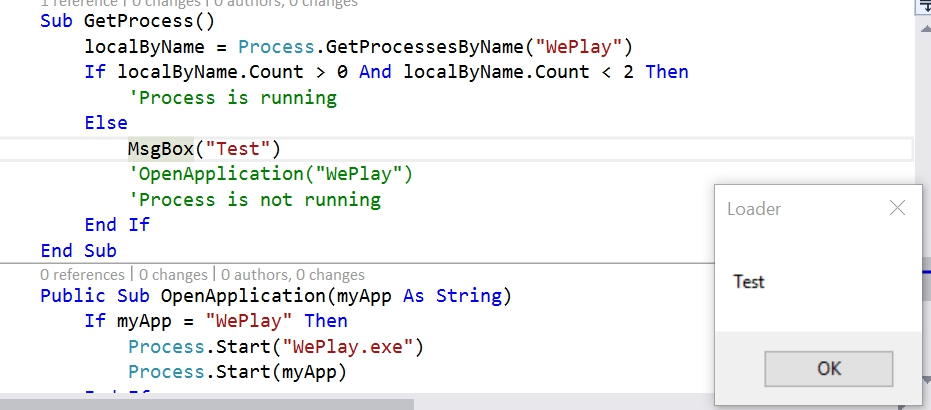
Task: Open the "0 references" CodeLens link
Action: (84, 274)
